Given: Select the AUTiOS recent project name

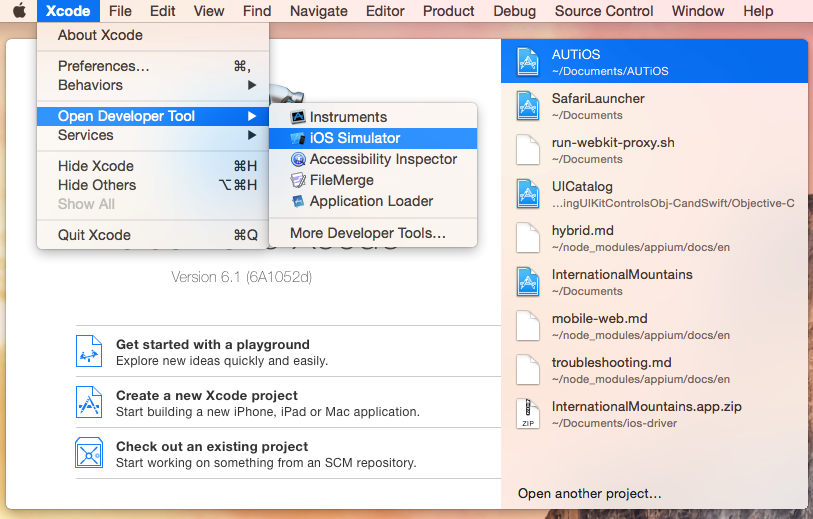Looking at the screenshot, I should click(x=576, y=54).
